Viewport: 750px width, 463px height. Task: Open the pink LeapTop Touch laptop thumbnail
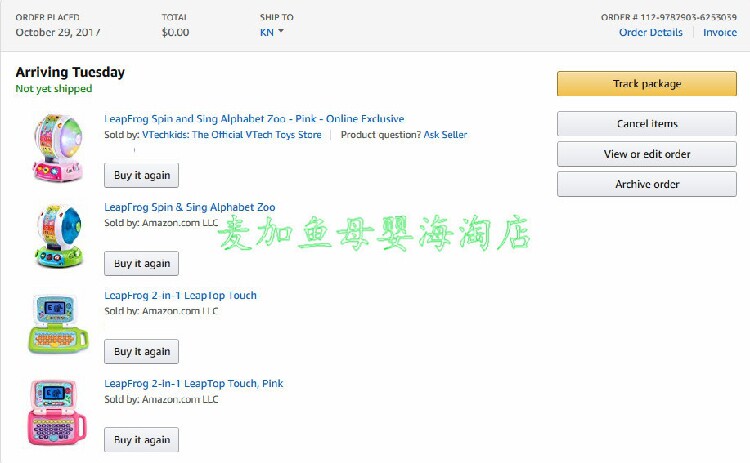coord(57,412)
